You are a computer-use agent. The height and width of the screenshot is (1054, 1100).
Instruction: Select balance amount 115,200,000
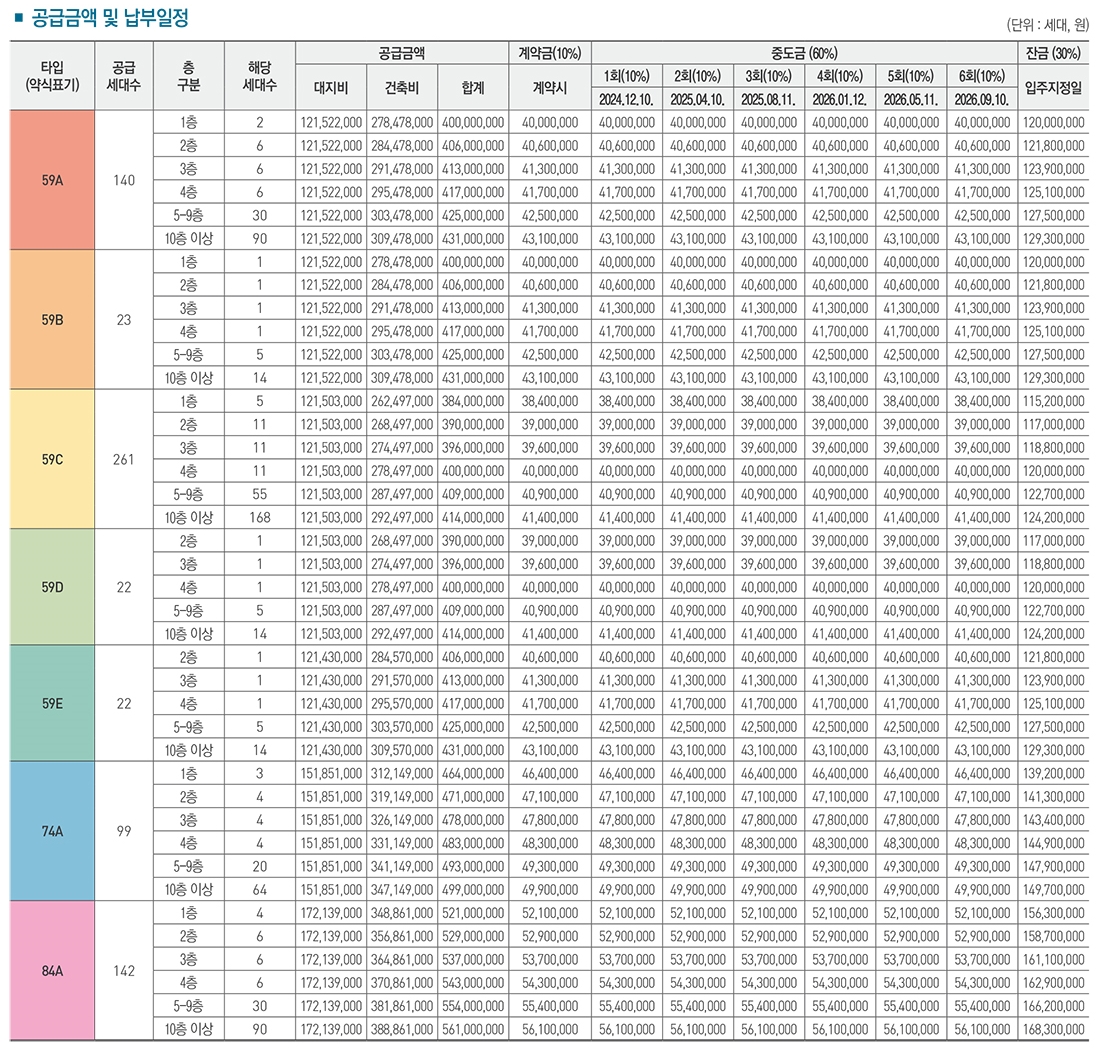click(x=1054, y=401)
